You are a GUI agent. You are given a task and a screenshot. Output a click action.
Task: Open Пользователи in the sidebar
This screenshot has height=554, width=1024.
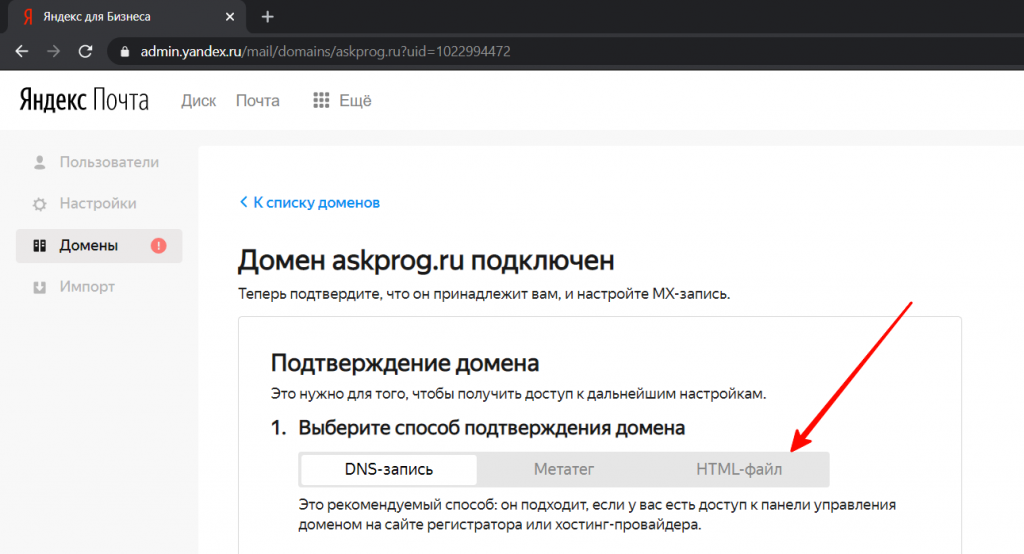click(x=99, y=162)
